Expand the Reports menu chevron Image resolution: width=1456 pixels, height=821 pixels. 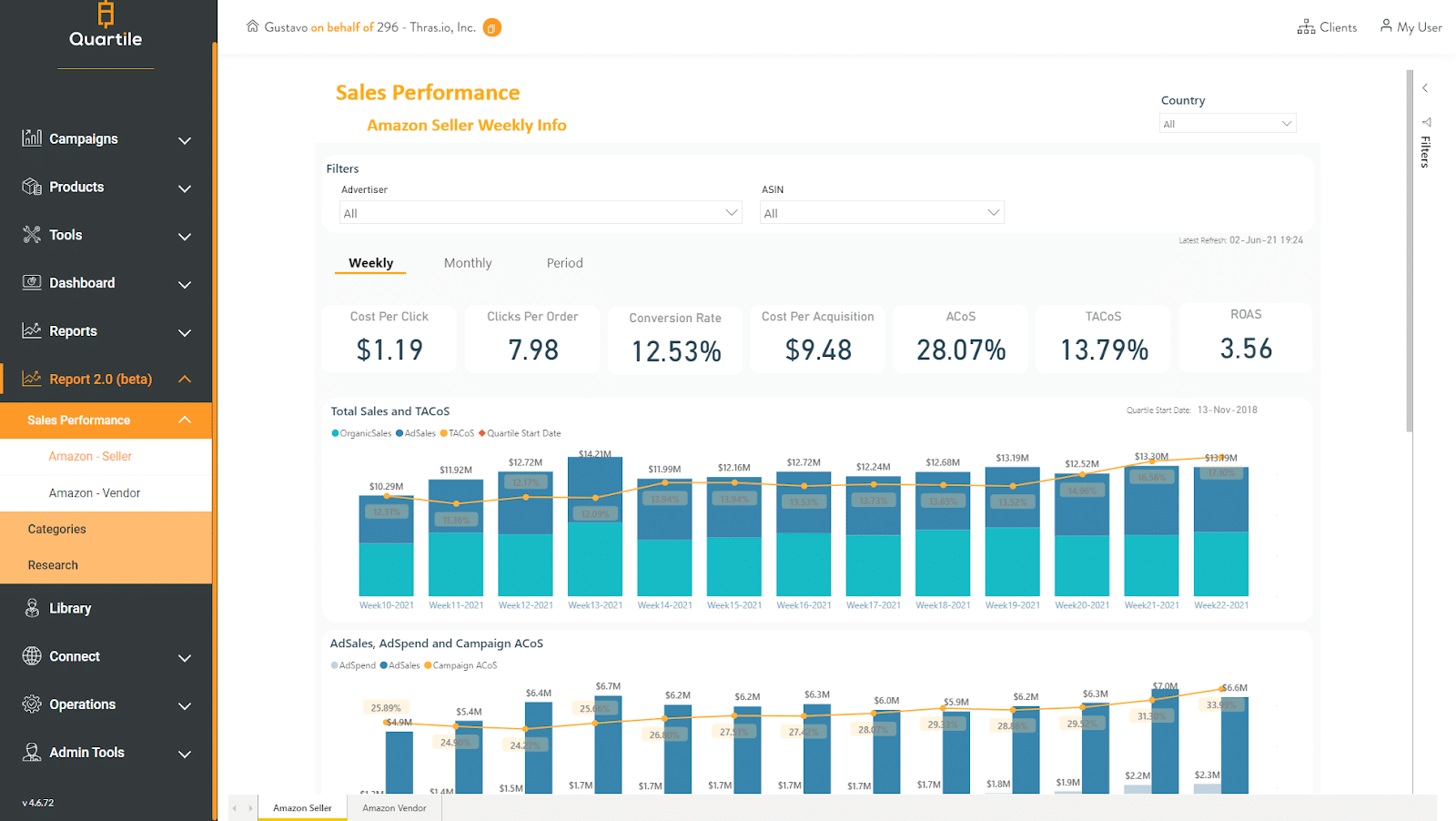coord(185,333)
